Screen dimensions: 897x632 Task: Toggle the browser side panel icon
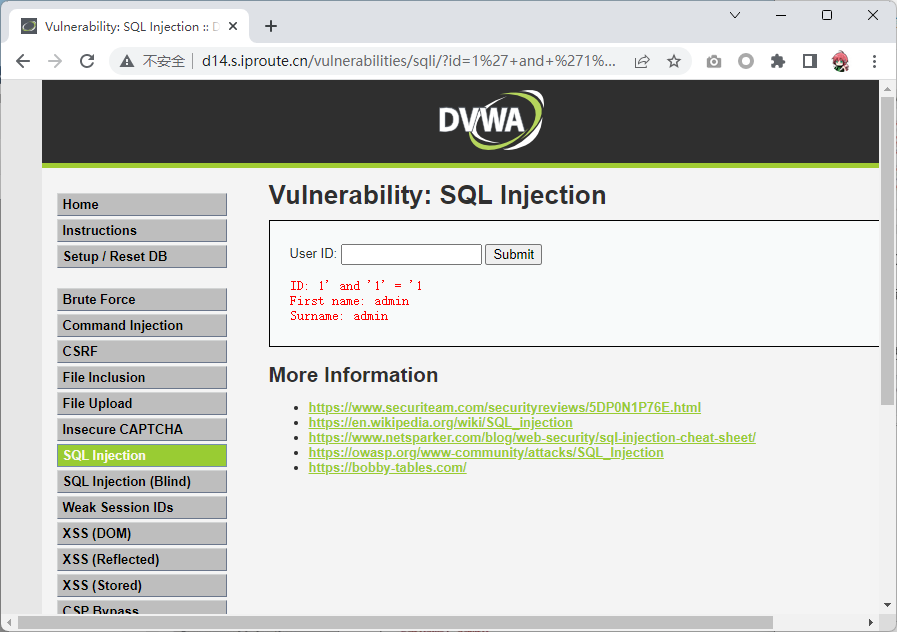[810, 61]
